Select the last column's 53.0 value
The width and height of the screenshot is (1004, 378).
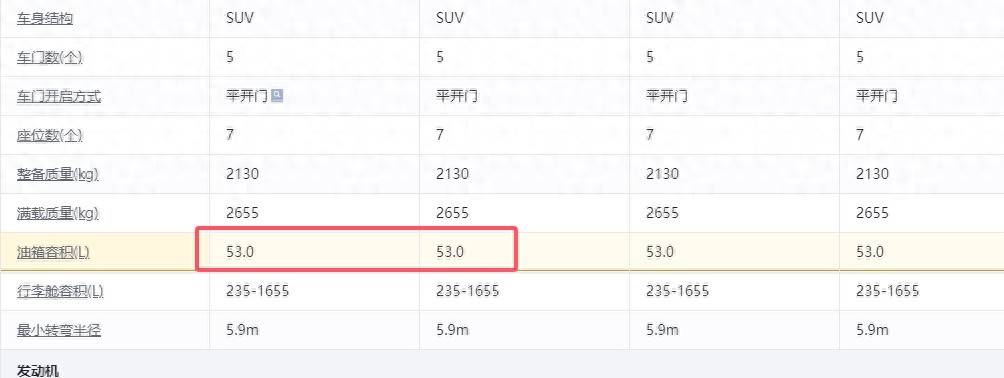click(x=870, y=252)
